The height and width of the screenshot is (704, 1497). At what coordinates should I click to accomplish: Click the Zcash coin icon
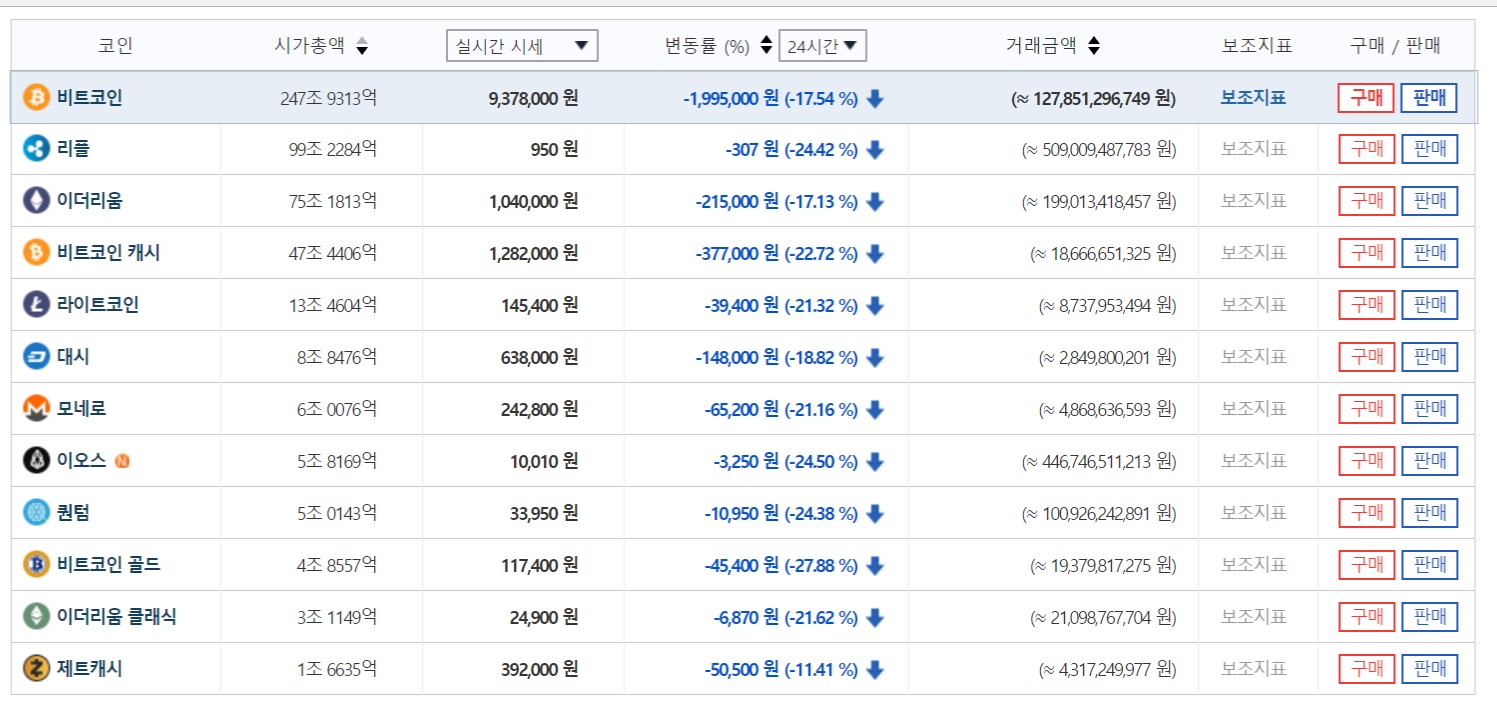36,668
